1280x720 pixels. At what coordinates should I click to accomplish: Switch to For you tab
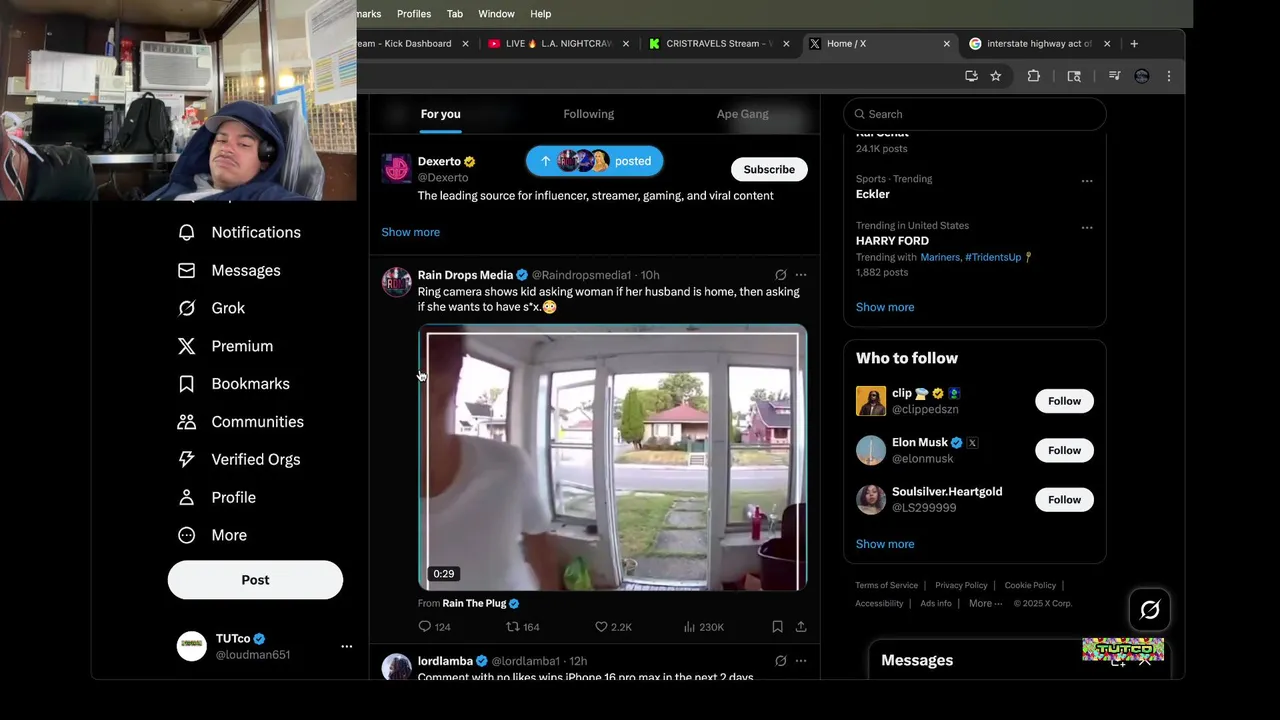[441, 114]
